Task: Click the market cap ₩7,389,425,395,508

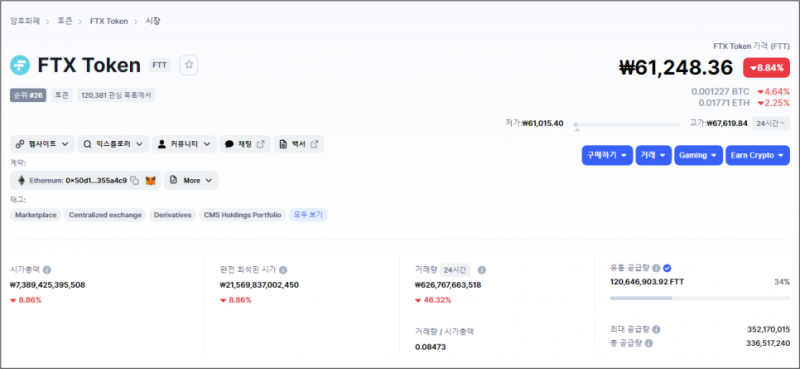Action: pyautogui.click(x=48, y=285)
